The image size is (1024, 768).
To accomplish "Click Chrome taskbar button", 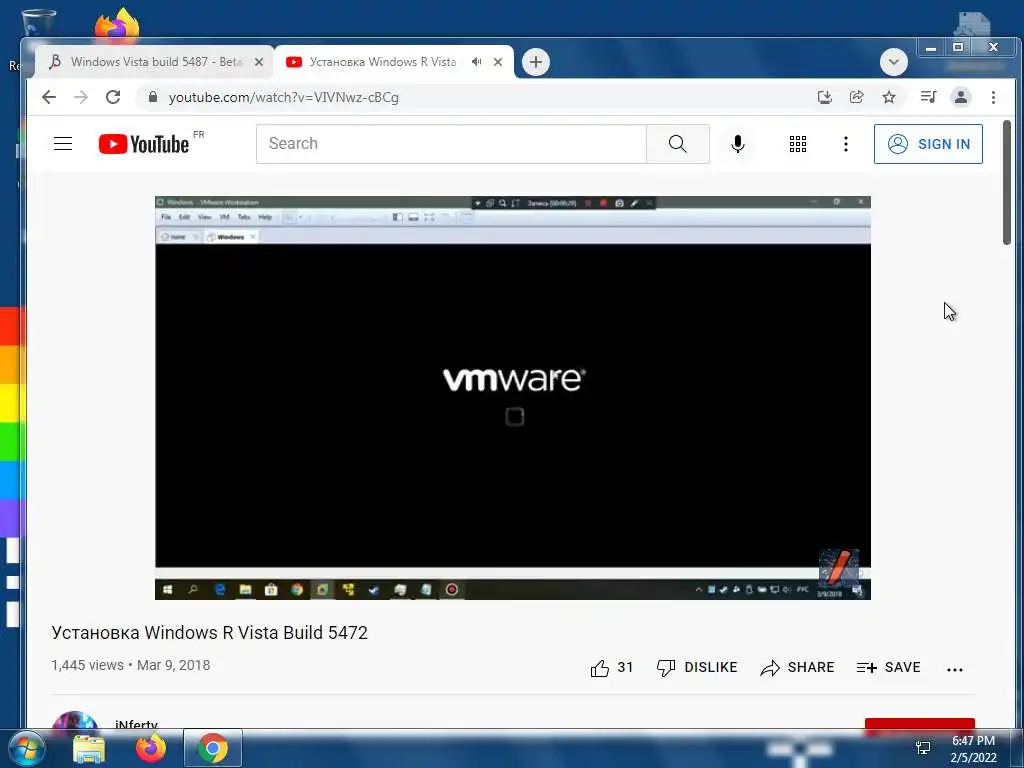I will tap(213, 748).
